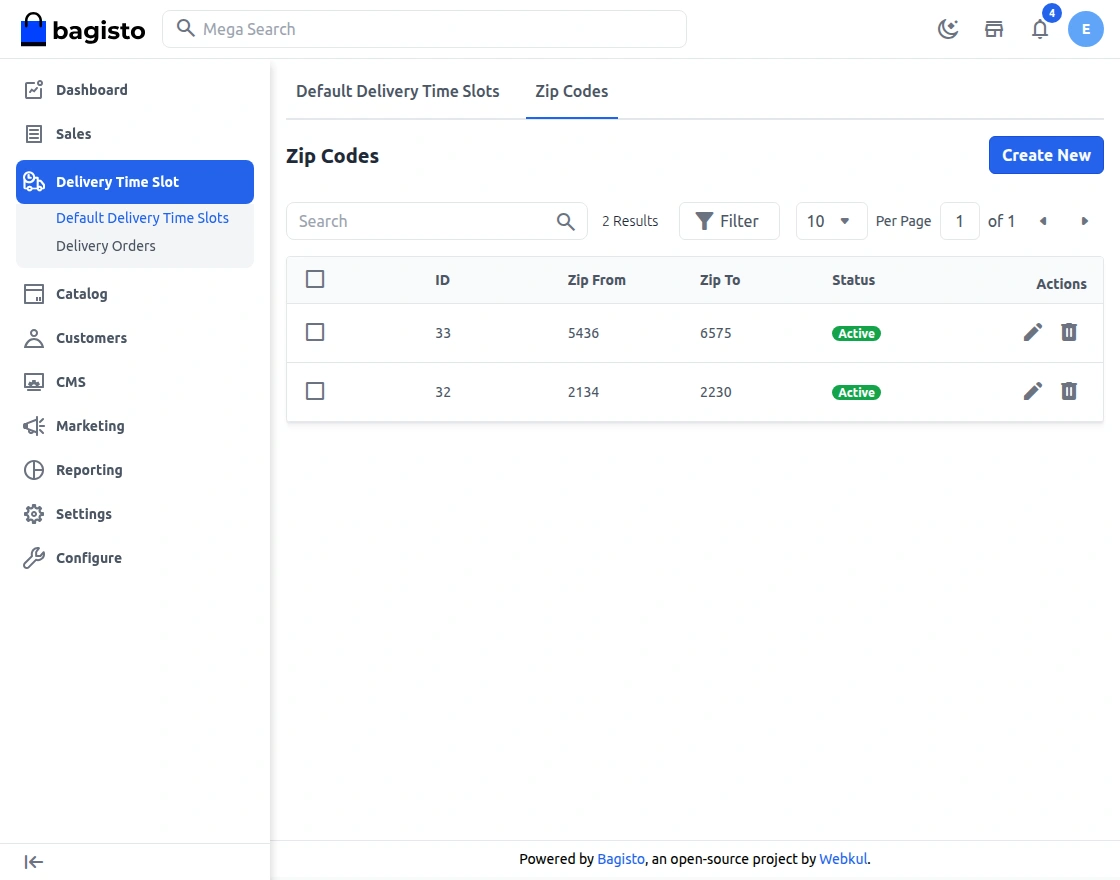
Task: Open Delivery Orders submenu item
Action: pyautogui.click(x=106, y=246)
